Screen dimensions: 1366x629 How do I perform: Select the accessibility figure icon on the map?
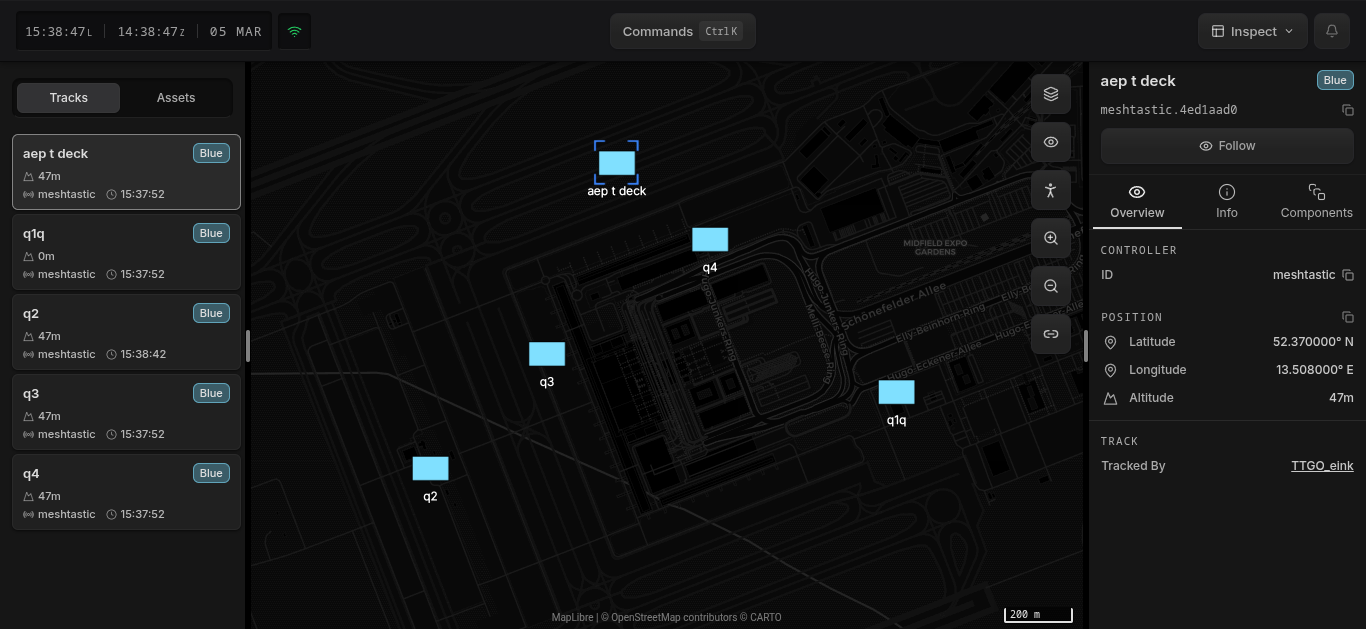[1050, 189]
